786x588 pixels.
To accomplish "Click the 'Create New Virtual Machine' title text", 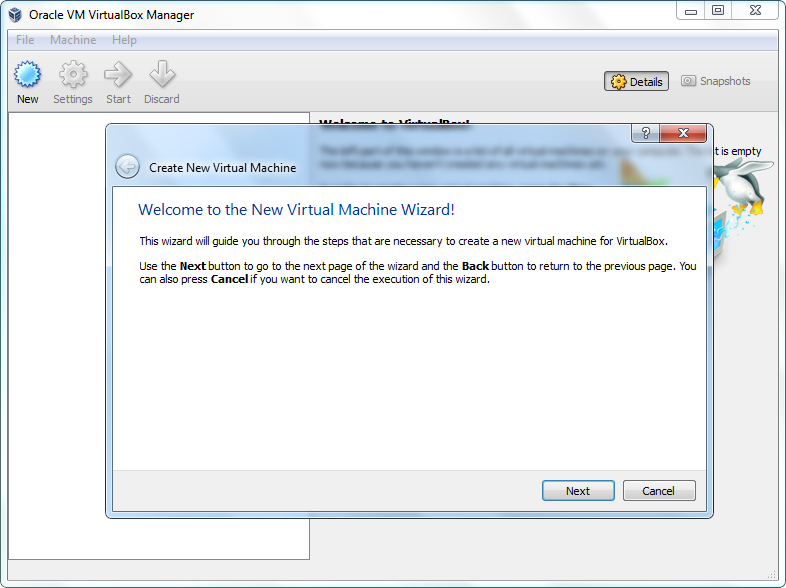I will [x=223, y=167].
